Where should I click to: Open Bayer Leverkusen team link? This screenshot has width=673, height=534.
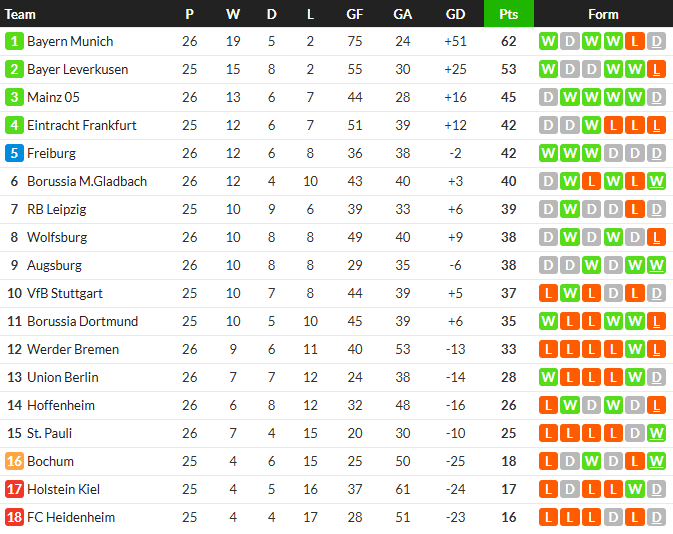(x=77, y=69)
